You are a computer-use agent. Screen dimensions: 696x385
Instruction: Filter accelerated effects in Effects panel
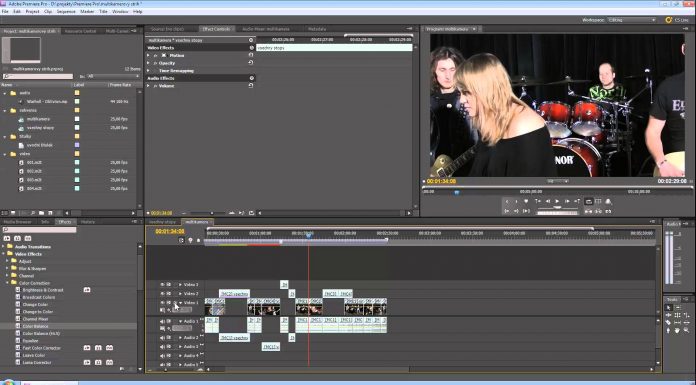[x=7, y=238]
